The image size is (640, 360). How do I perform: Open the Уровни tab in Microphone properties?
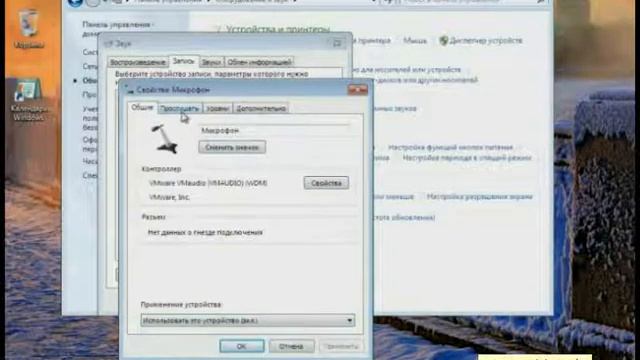pos(217,108)
